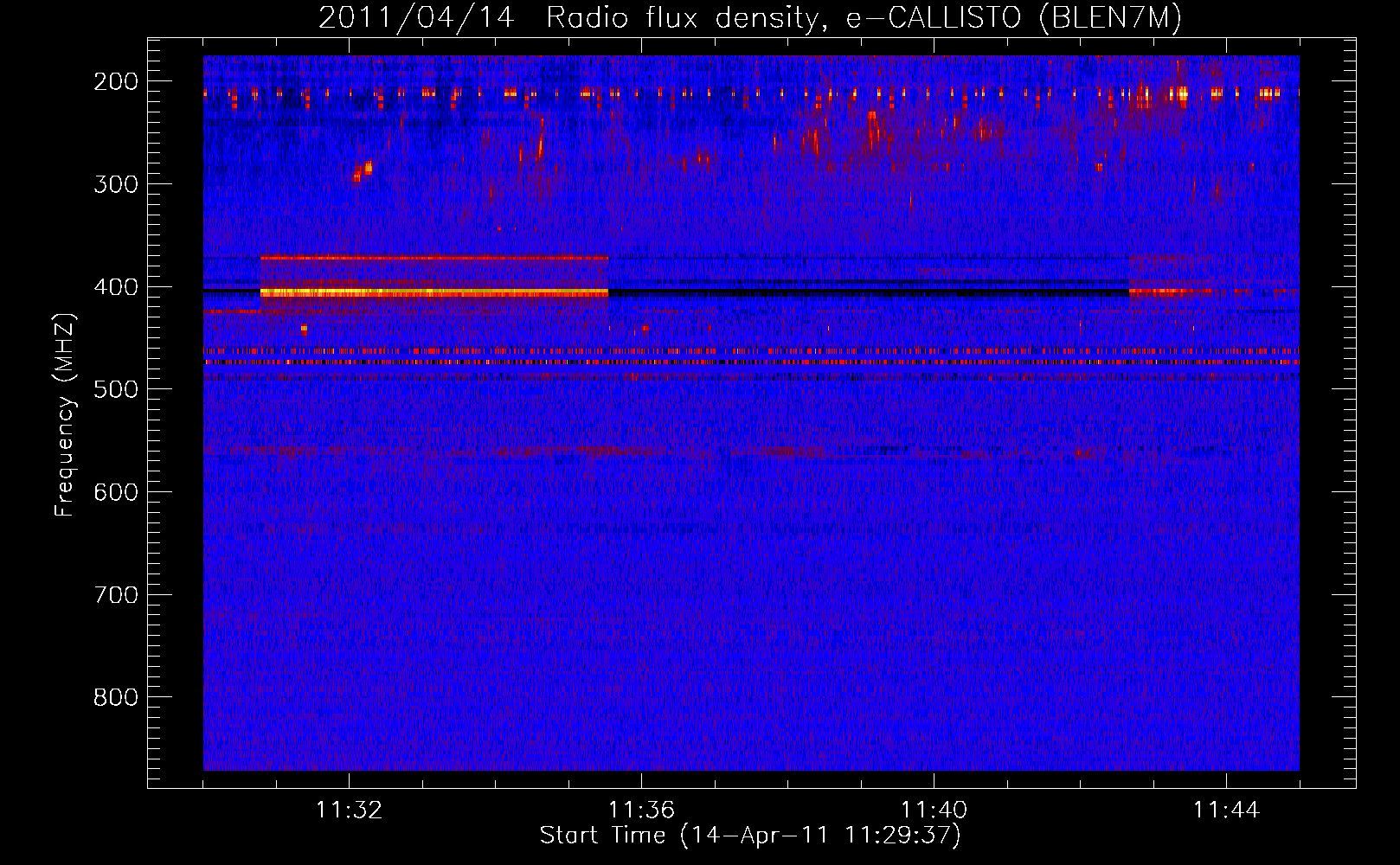The image size is (1400, 865).
Task: Click the 11:36 time tick label
Action: coord(641,810)
